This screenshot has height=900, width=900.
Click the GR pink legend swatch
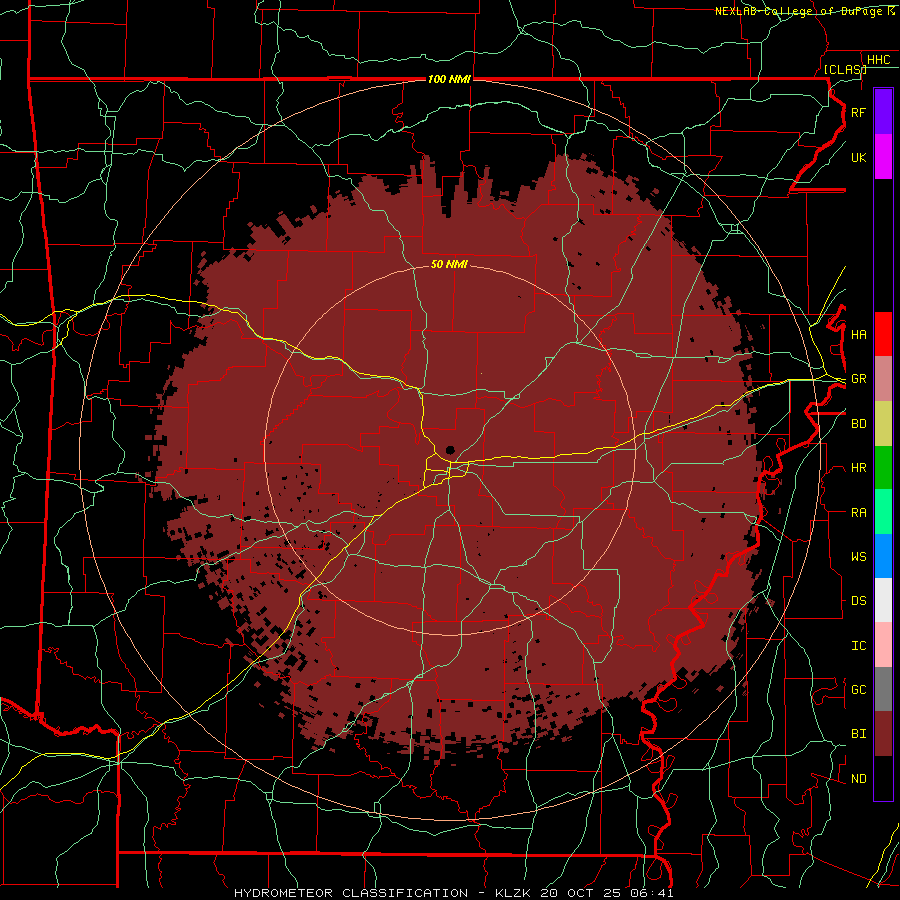883,379
